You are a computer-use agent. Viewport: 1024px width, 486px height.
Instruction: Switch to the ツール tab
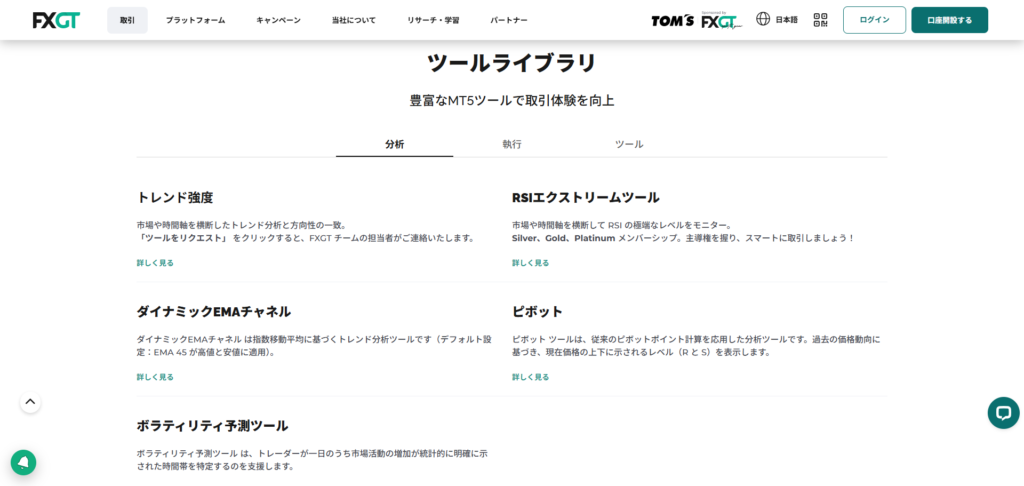[629, 144]
